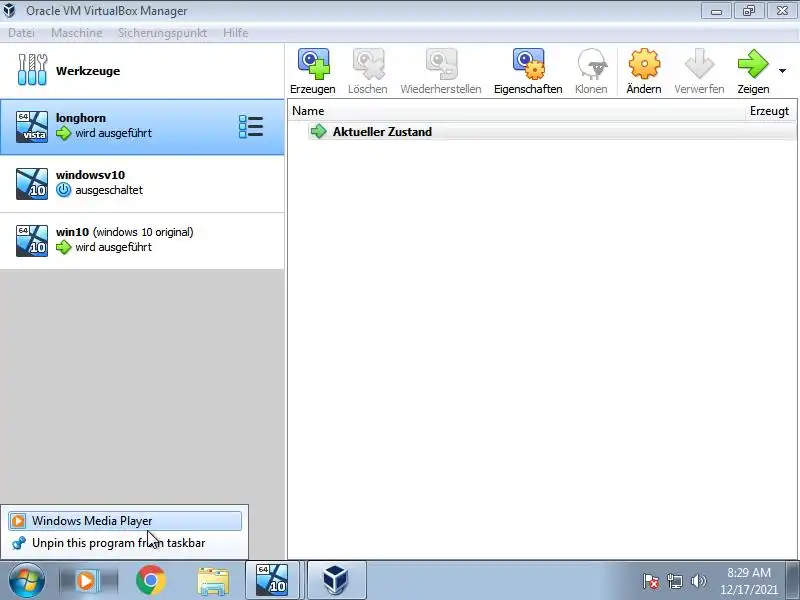Click the Löschen snapshot toolbar icon

tap(368, 64)
